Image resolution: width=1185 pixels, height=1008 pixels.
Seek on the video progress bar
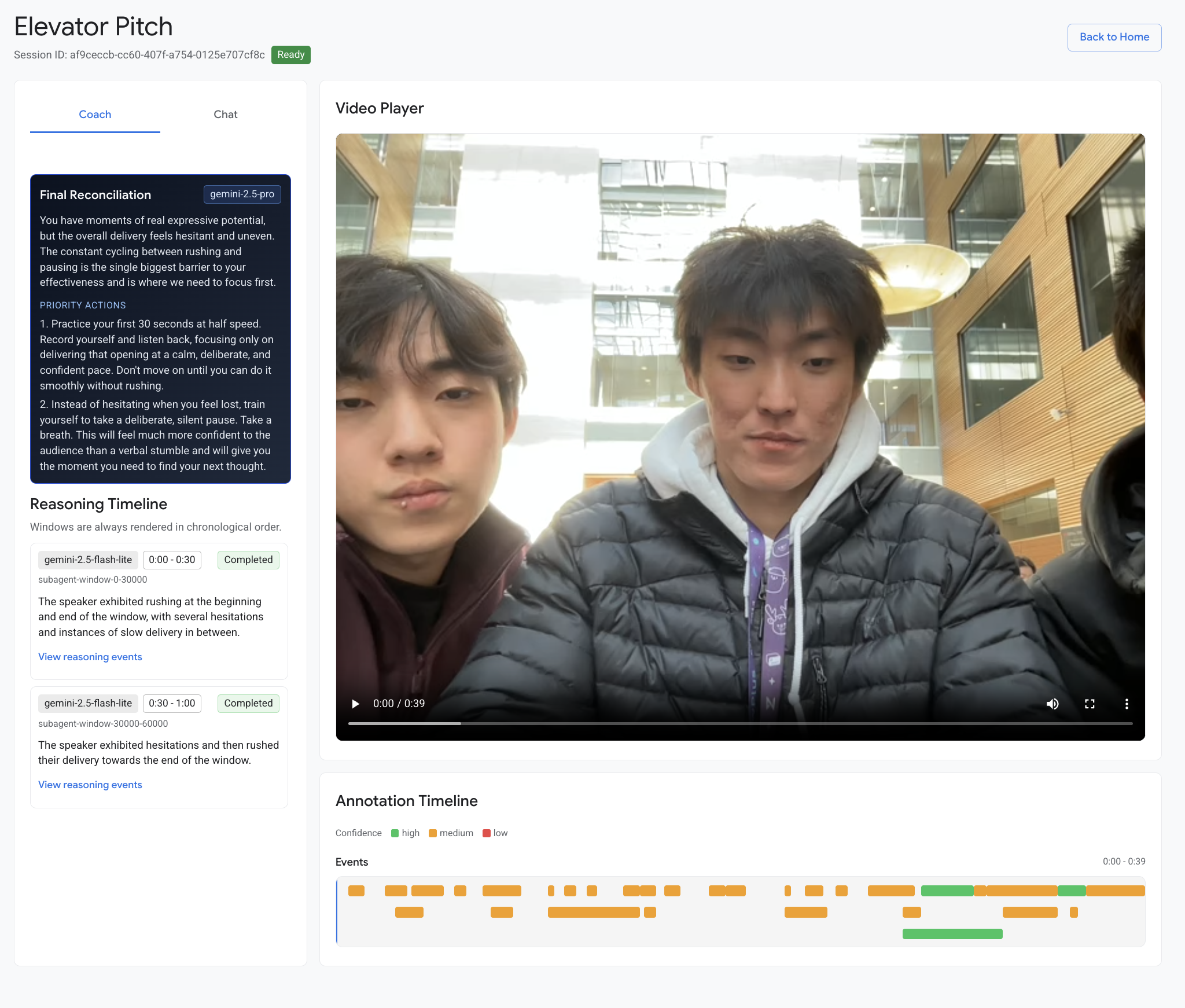[x=739, y=723]
